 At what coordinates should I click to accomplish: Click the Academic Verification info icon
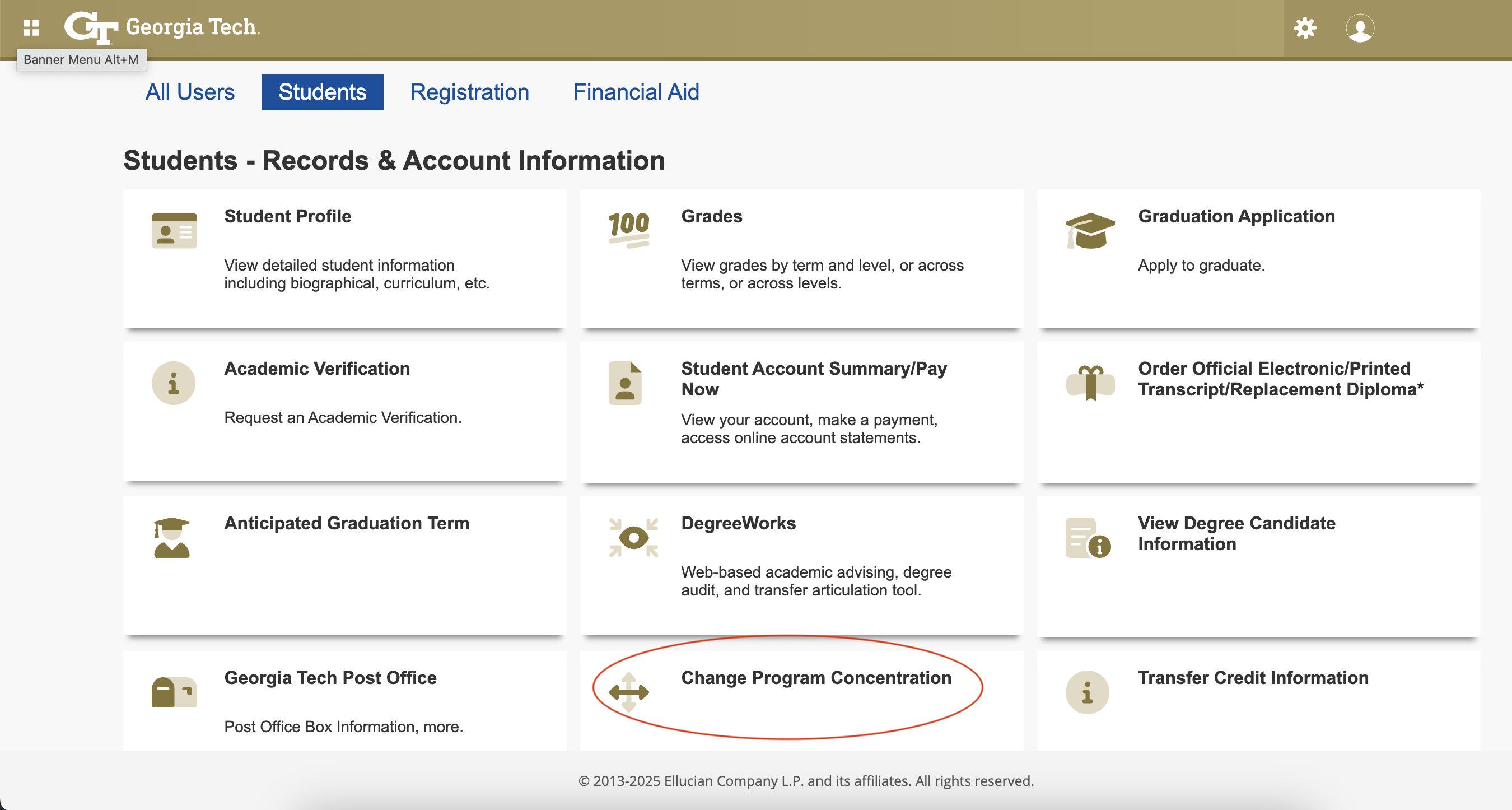[x=173, y=383]
